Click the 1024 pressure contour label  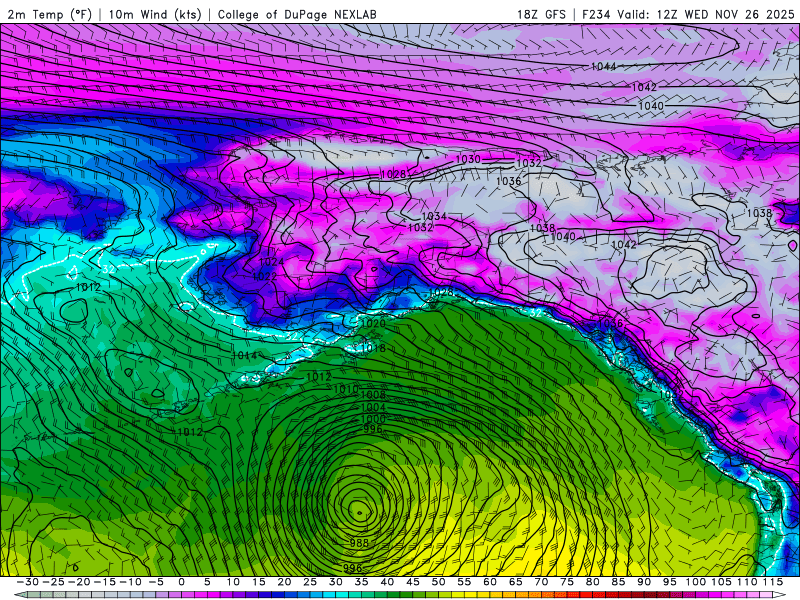click(271, 262)
